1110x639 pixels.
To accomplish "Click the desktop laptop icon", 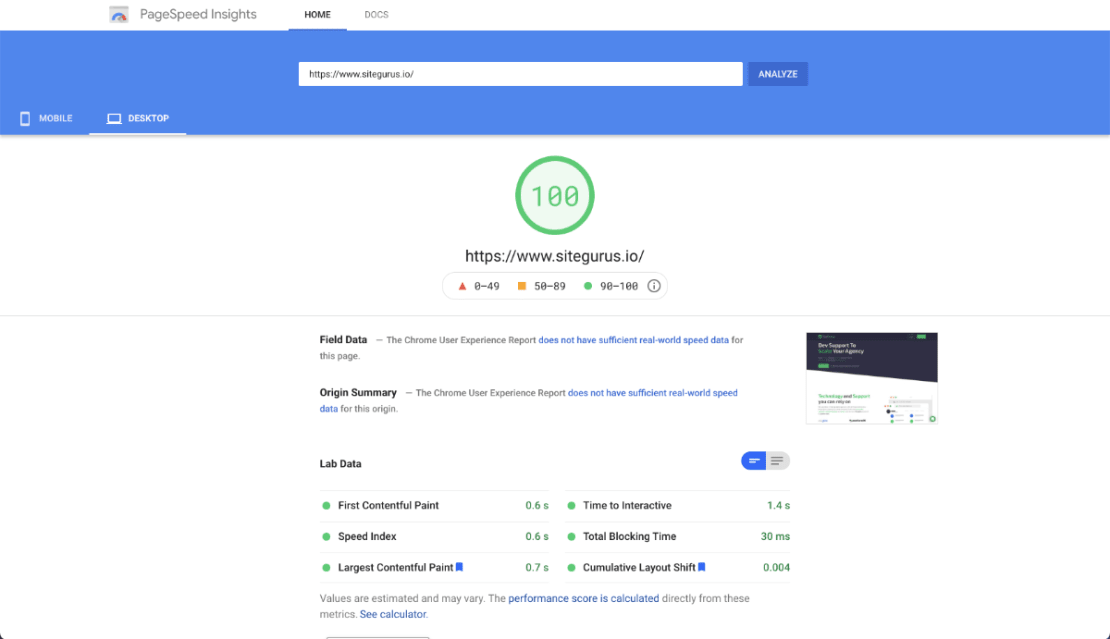I will tap(114, 118).
